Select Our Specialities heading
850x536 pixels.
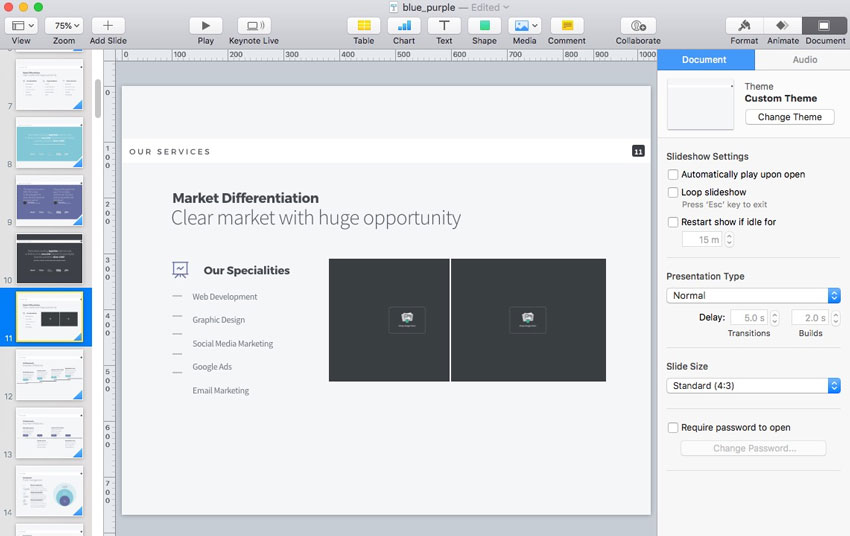click(x=247, y=270)
